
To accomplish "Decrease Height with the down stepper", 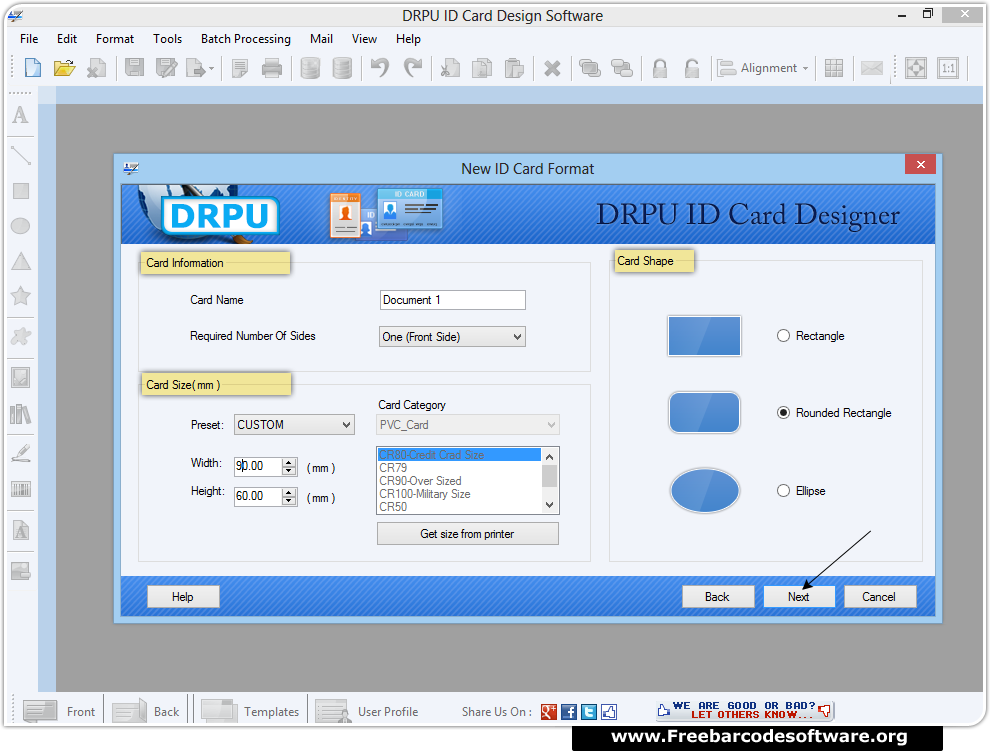I will coord(289,501).
